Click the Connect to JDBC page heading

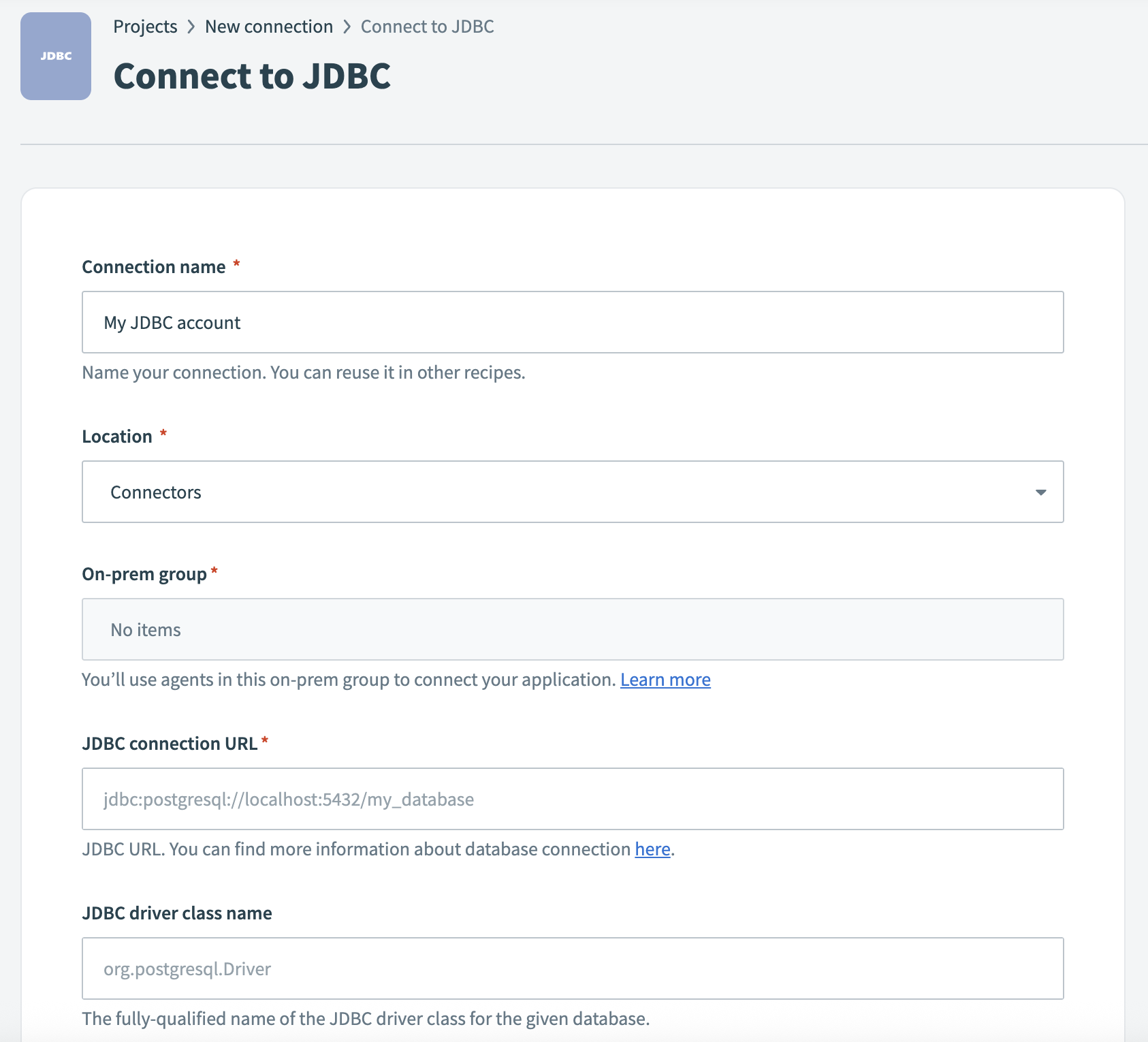click(253, 76)
